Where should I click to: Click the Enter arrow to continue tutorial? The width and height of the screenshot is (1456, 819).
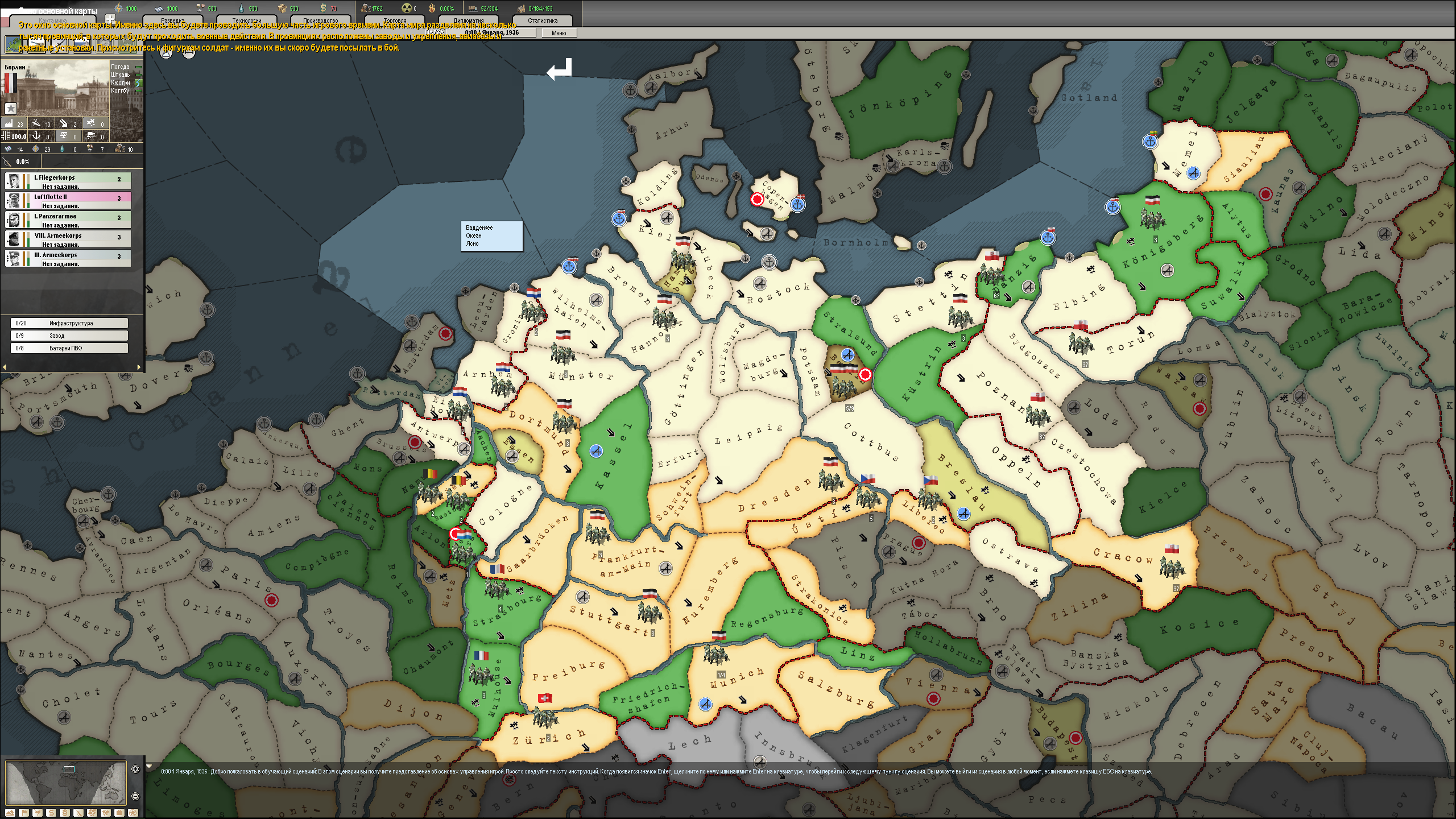coord(560,69)
